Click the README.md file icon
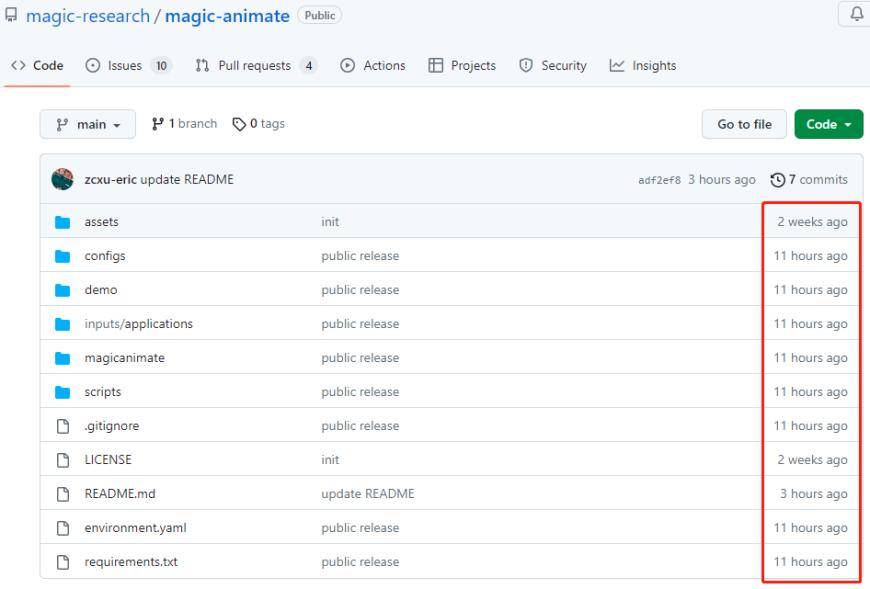This screenshot has width=870, height=589. point(63,494)
